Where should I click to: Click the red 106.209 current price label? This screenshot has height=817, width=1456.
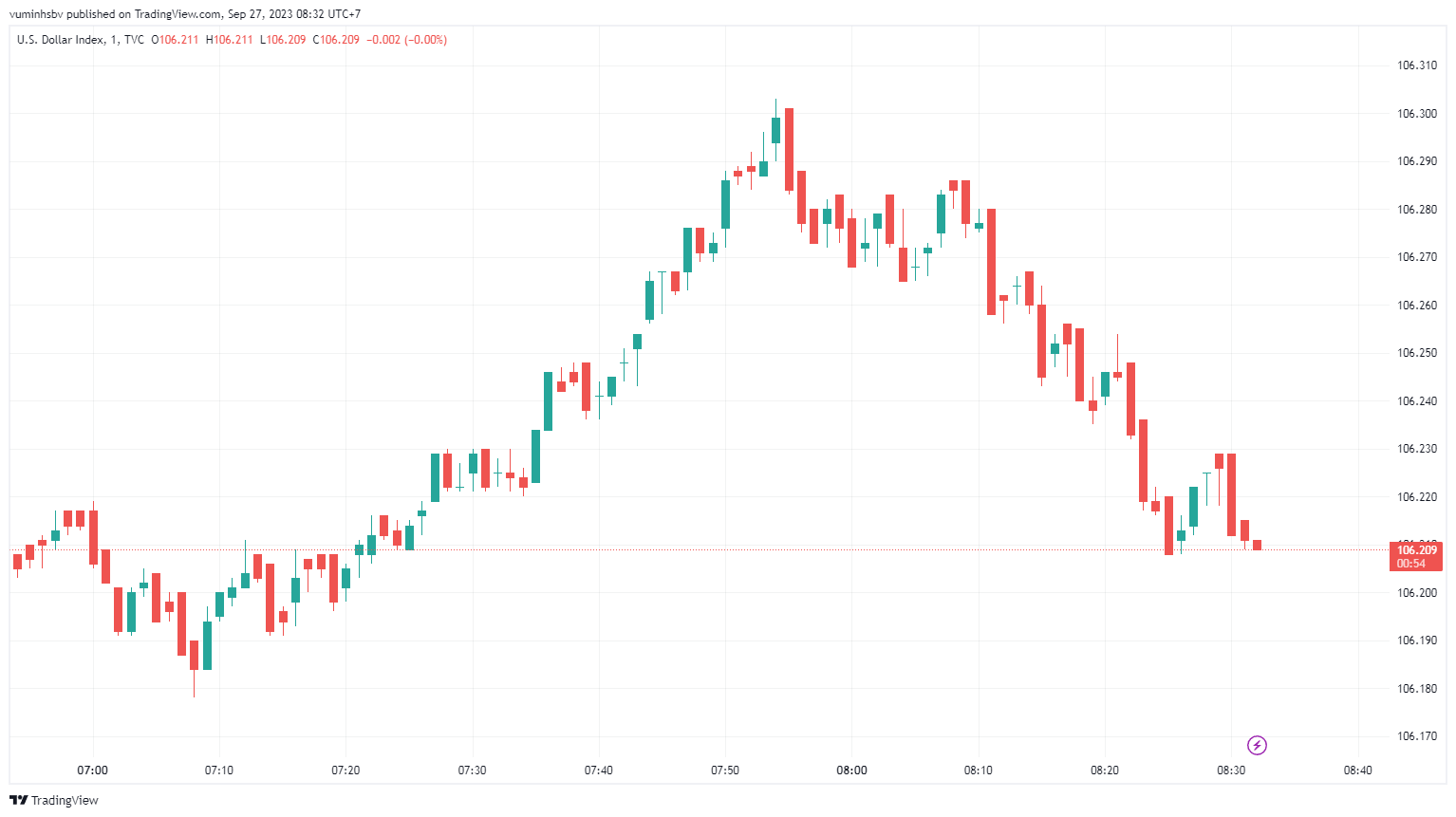click(x=1416, y=549)
